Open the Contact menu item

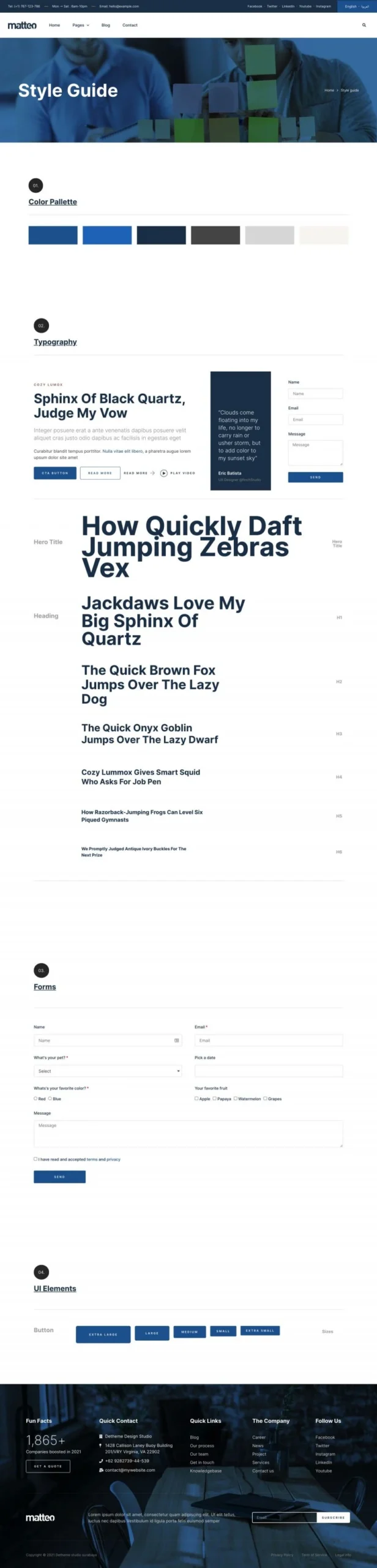click(x=130, y=25)
